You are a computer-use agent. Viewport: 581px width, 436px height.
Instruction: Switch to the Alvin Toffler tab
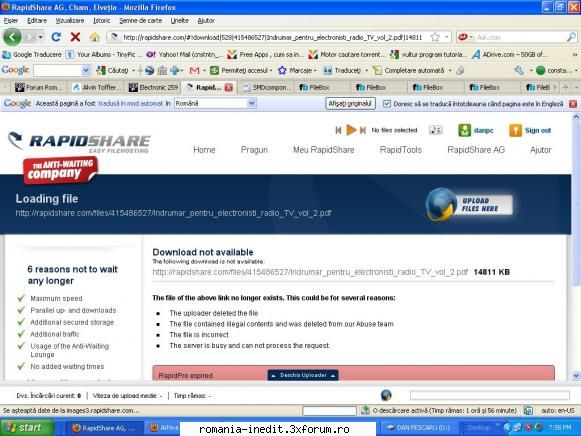[97, 87]
